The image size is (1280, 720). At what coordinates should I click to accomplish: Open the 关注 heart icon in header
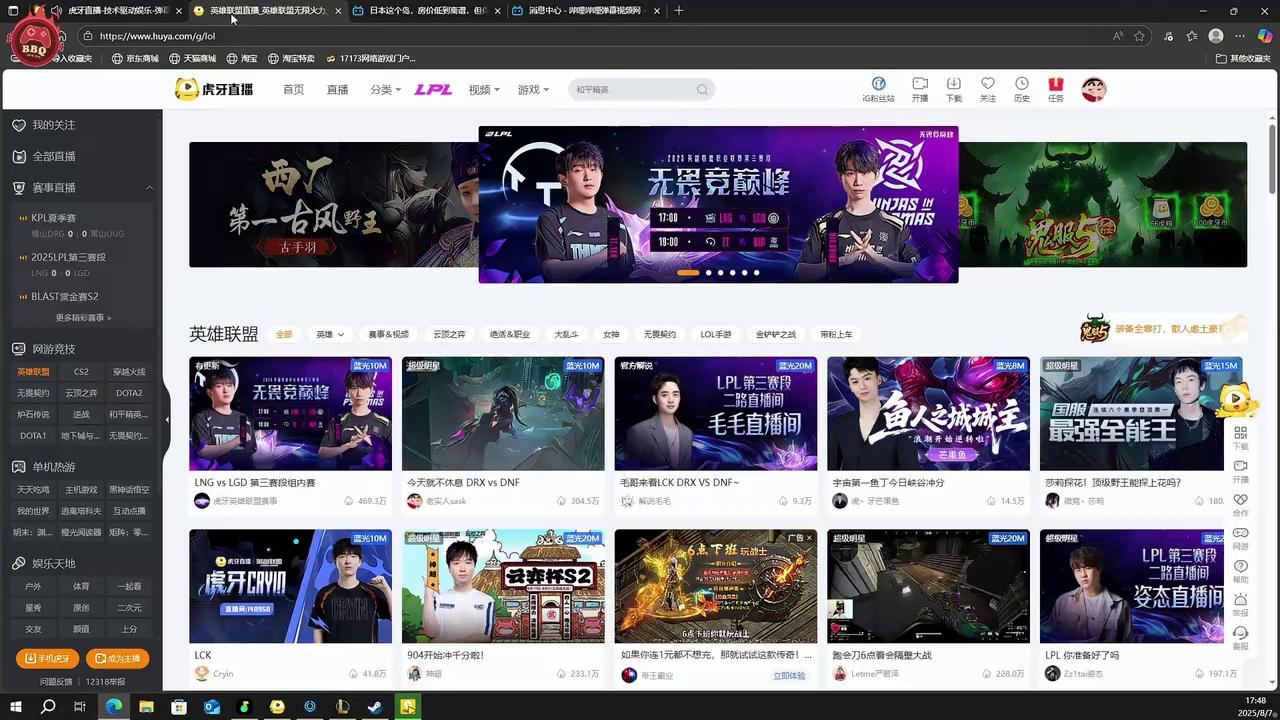pyautogui.click(x=988, y=84)
